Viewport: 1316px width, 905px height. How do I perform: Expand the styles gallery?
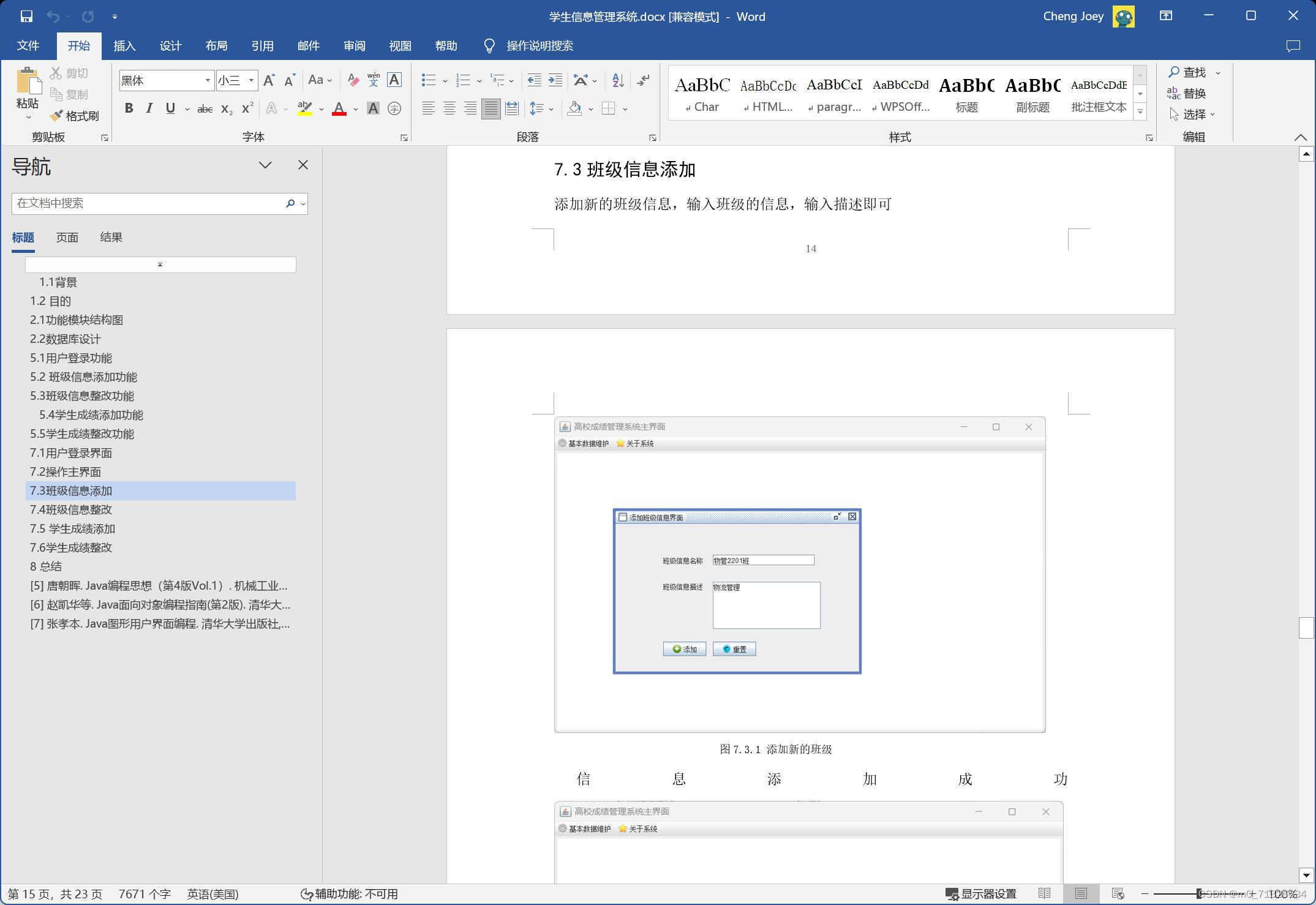pyautogui.click(x=1140, y=112)
